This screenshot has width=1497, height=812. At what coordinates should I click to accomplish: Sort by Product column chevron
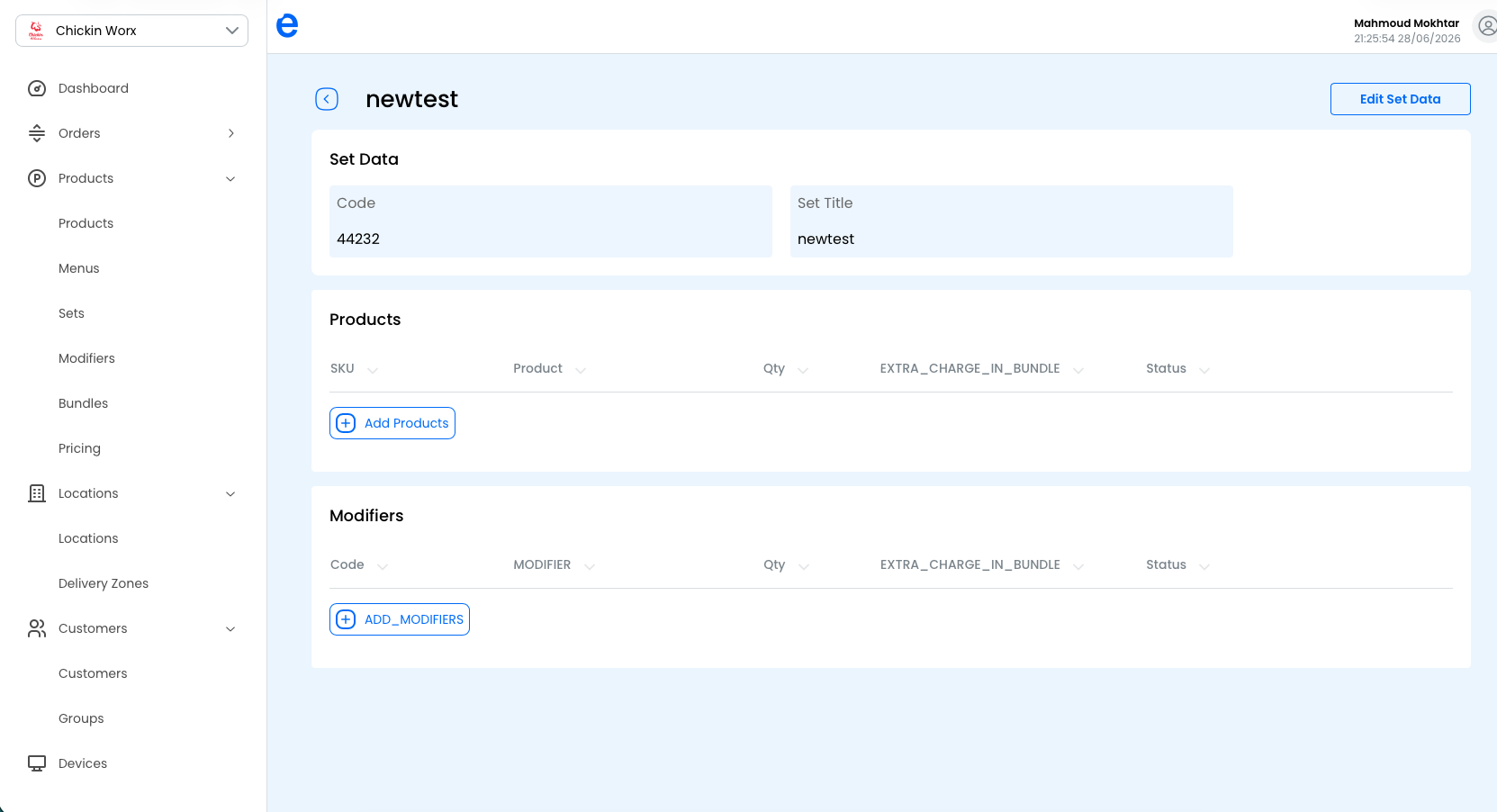point(581,370)
